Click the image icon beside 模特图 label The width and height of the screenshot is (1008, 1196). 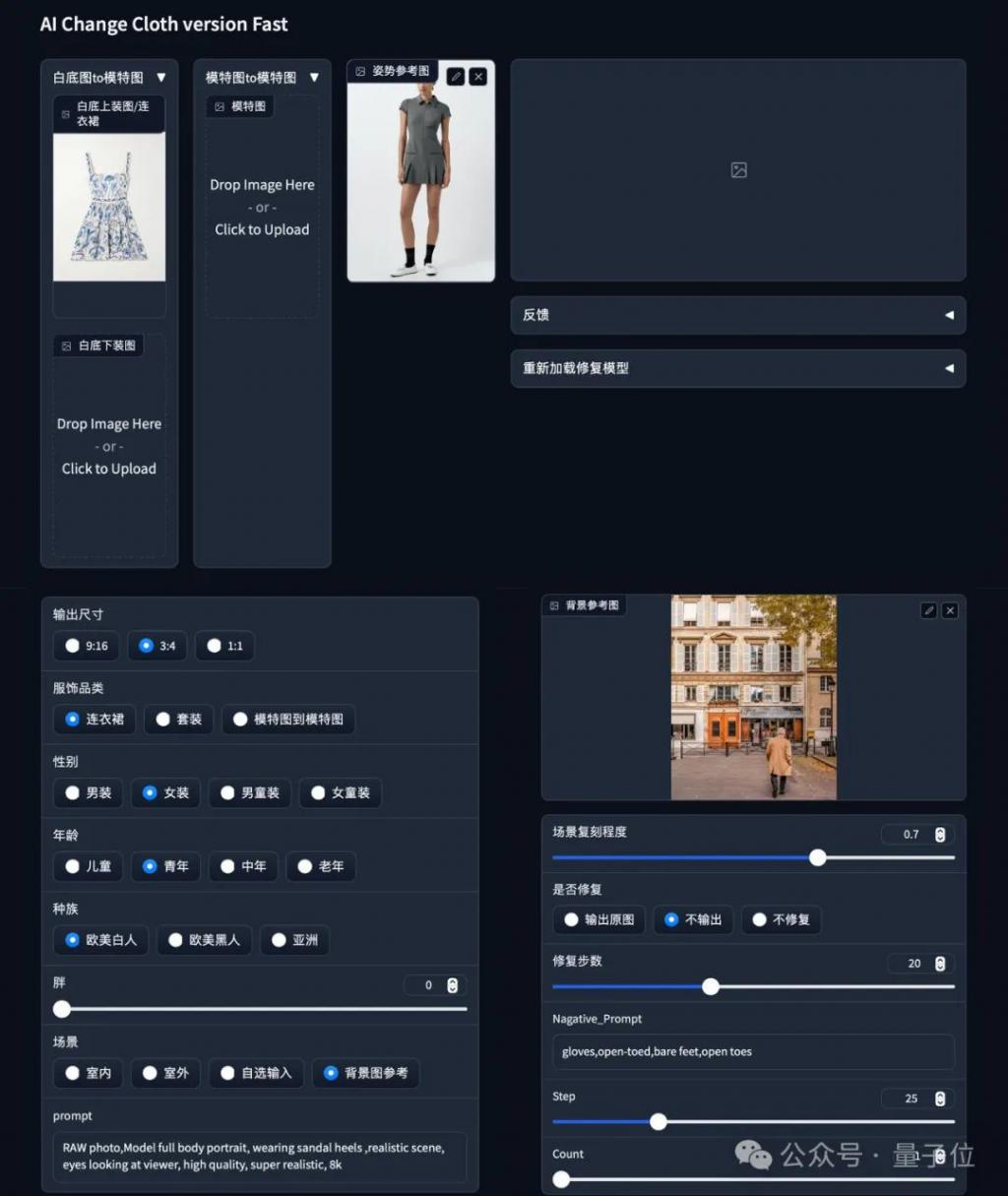tap(220, 106)
